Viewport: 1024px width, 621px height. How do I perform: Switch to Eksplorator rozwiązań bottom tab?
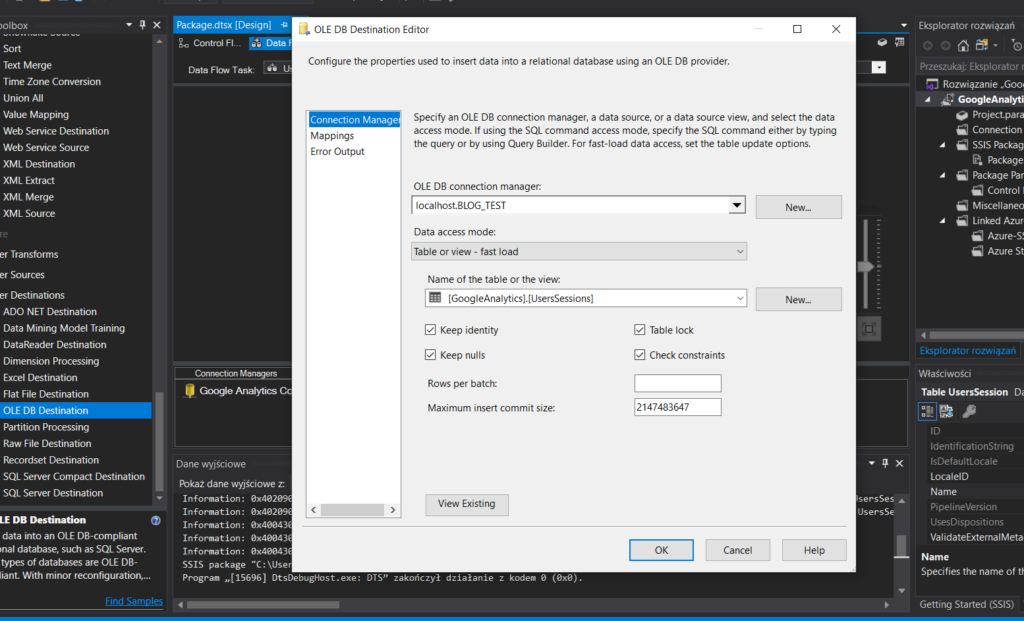(x=968, y=351)
